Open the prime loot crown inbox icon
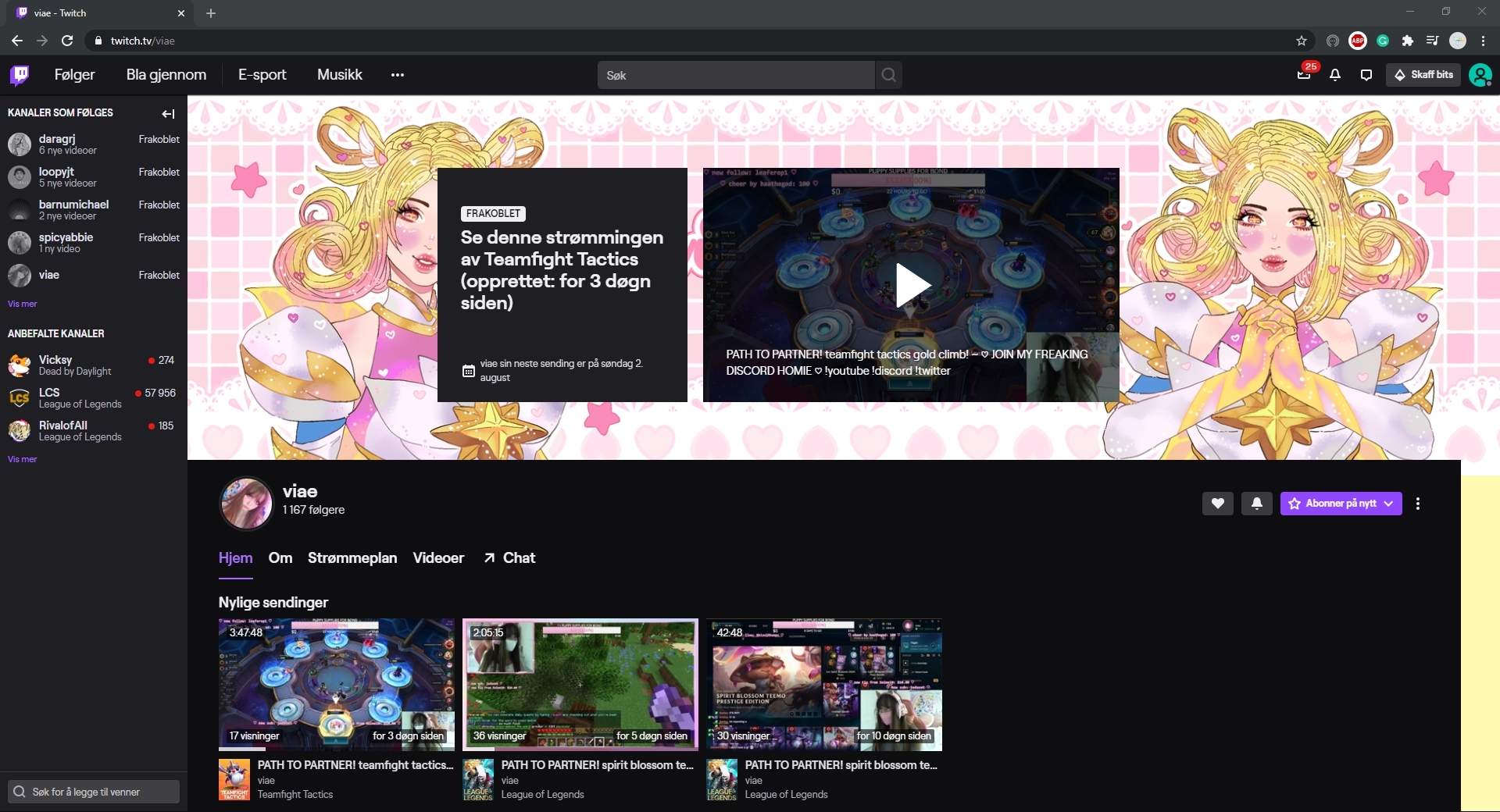1500x812 pixels. 1304,75
